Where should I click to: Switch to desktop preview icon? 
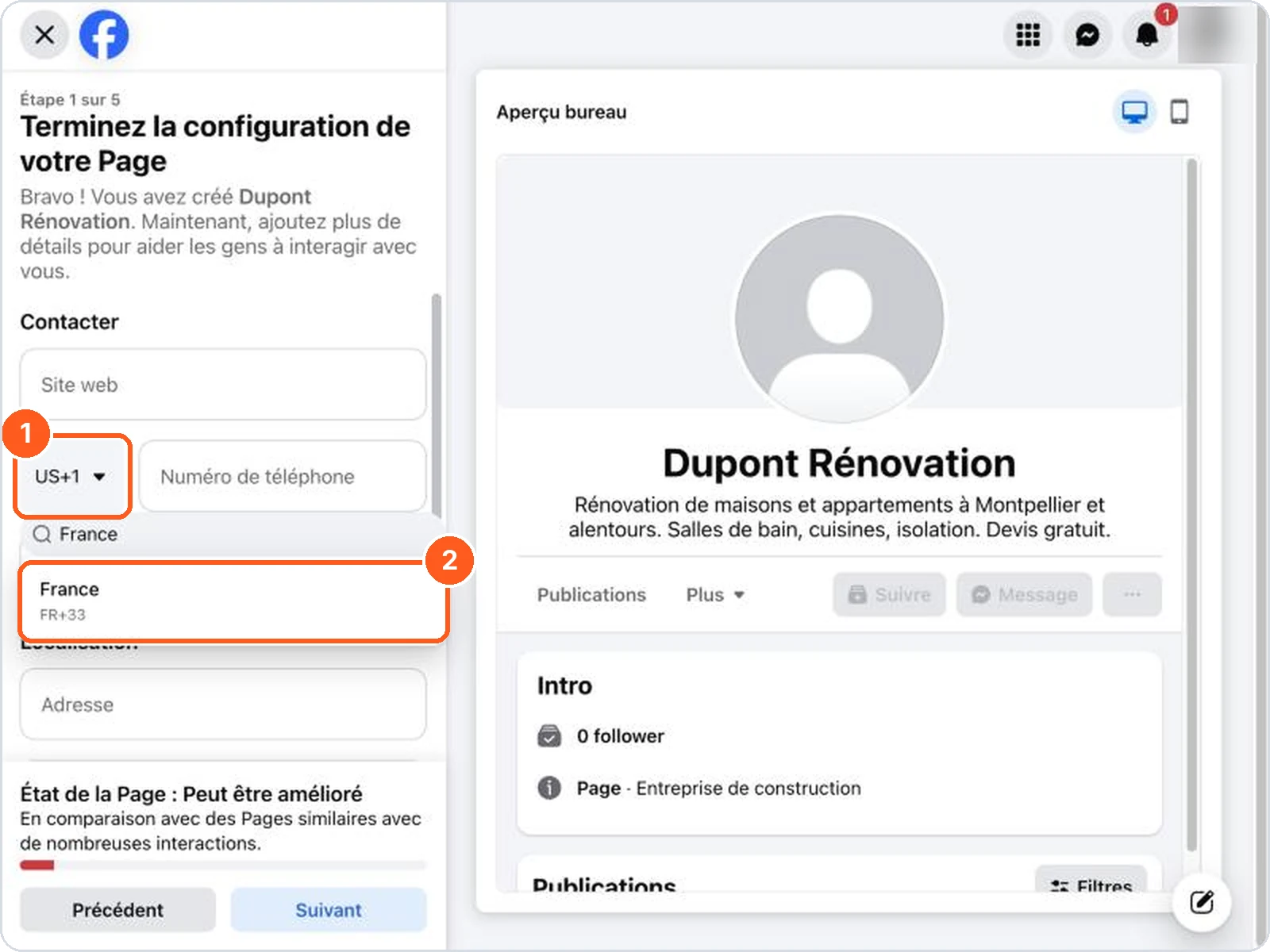[1134, 112]
